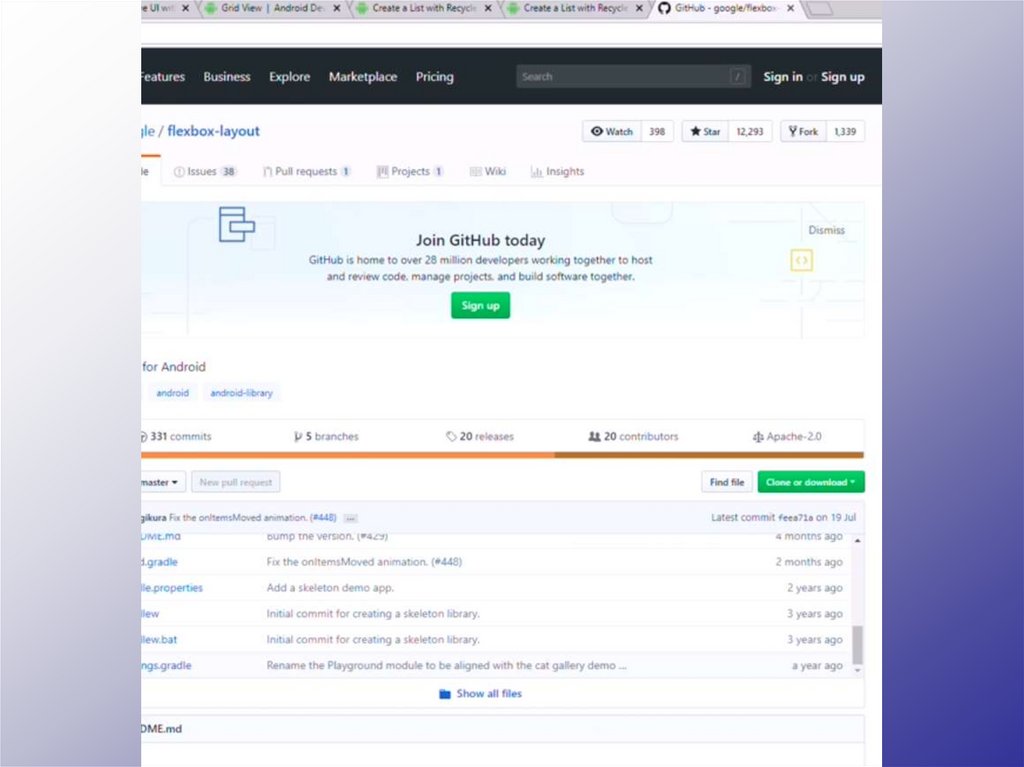The width and height of the screenshot is (1024, 767).
Task: Open the .bat file link
Action: (x=159, y=640)
